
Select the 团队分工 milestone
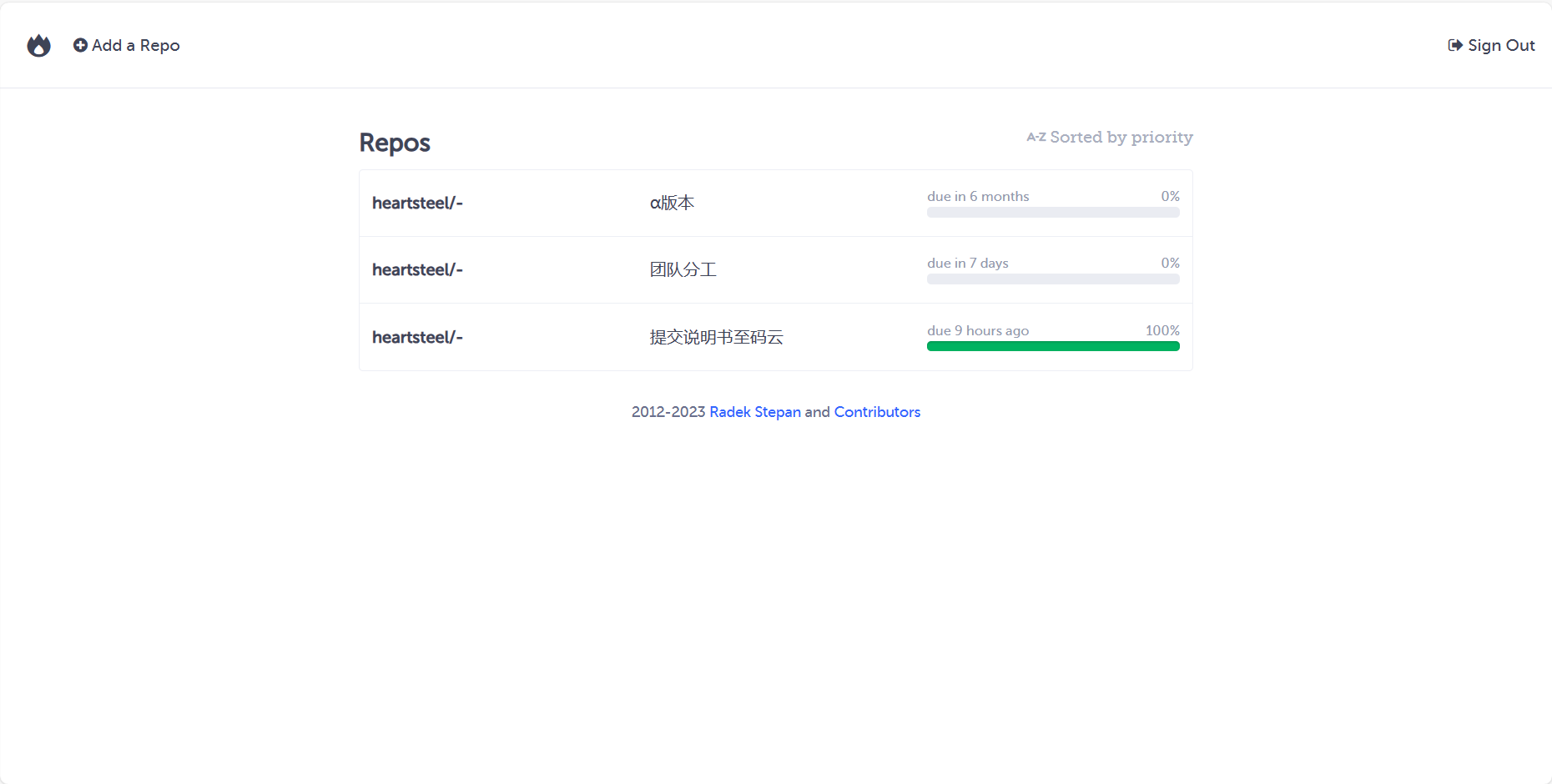click(683, 269)
